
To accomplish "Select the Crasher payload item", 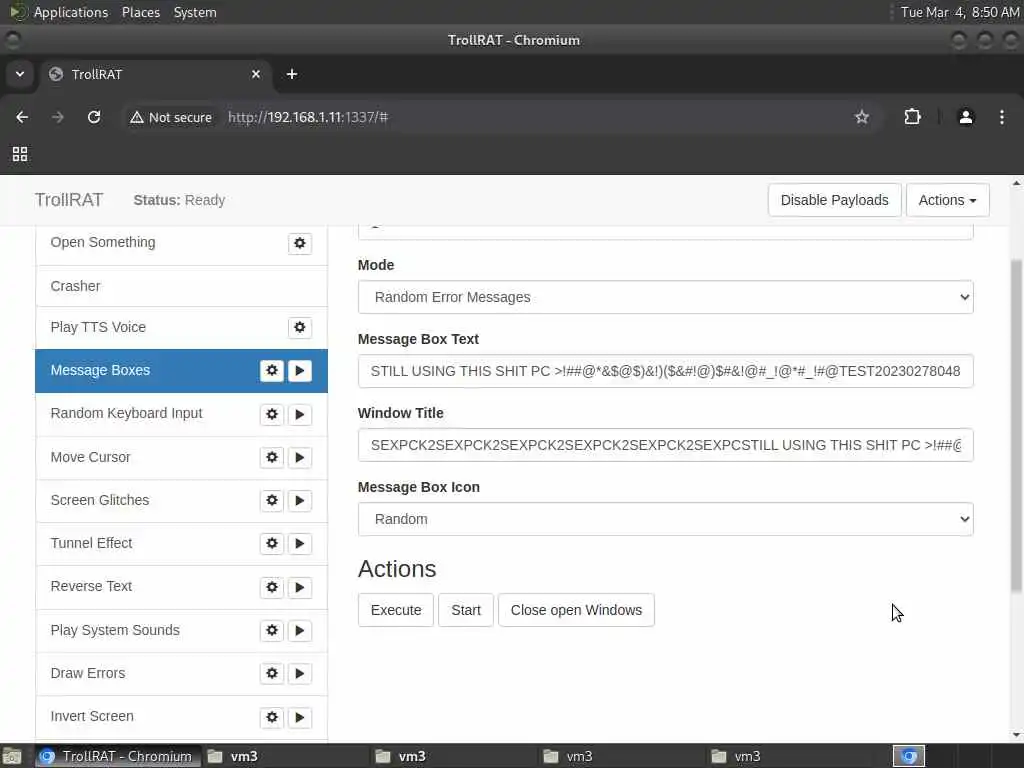I will pos(182,286).
